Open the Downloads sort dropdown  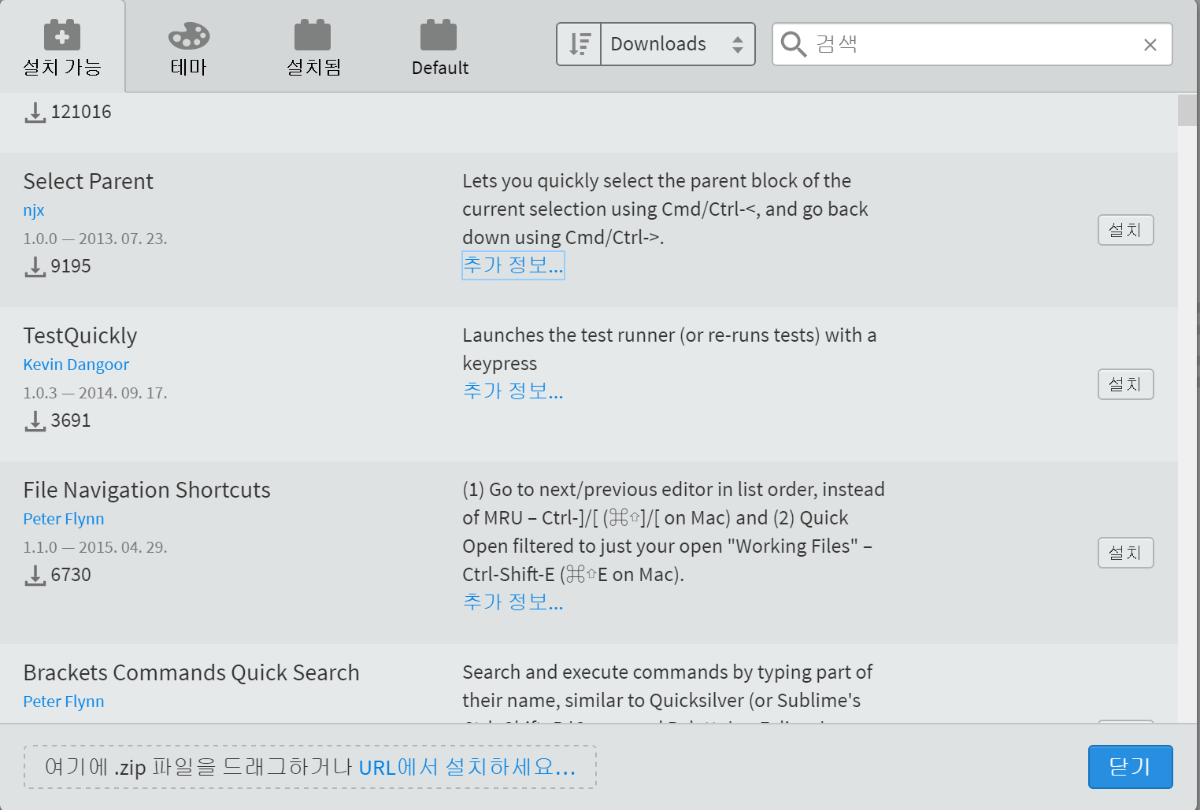677,44
